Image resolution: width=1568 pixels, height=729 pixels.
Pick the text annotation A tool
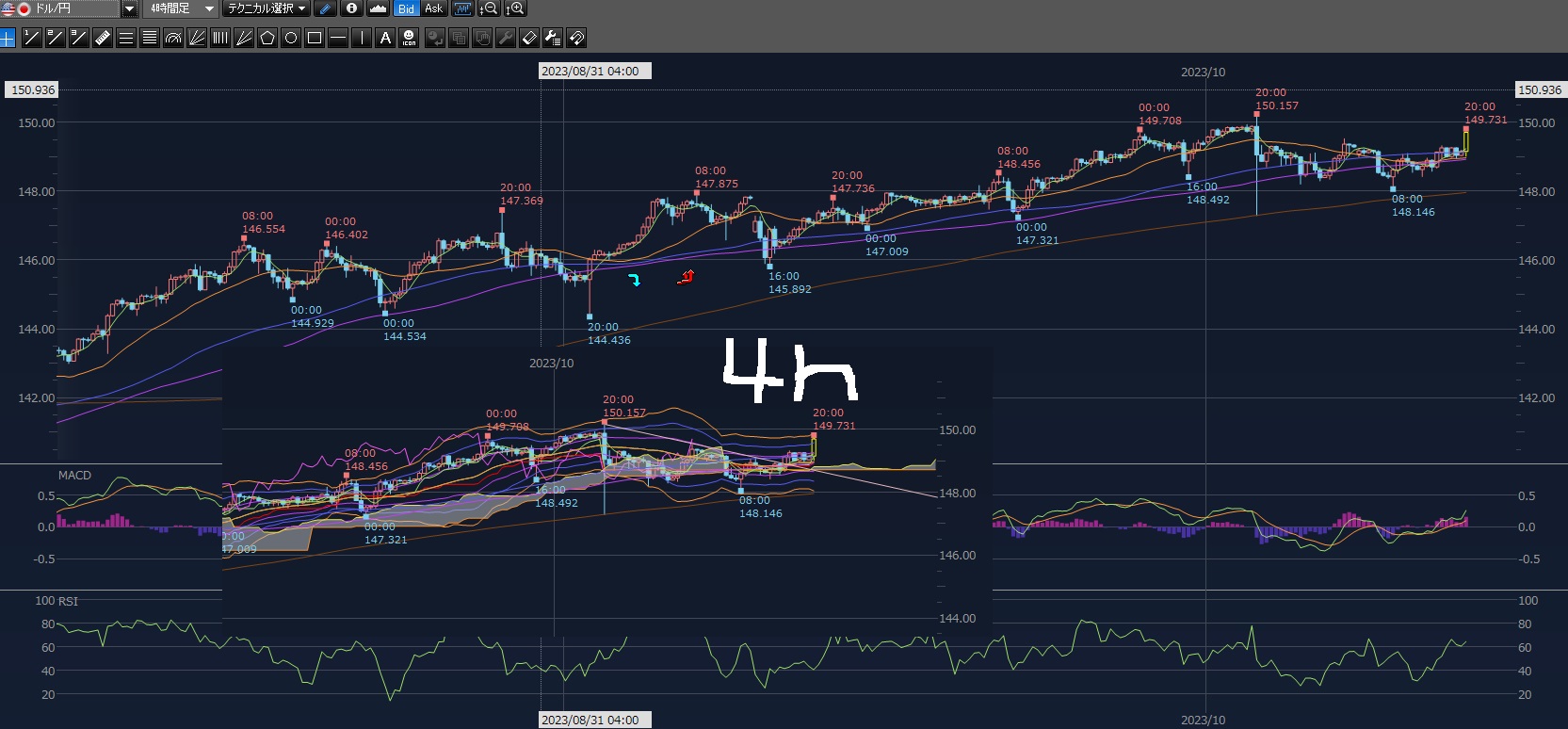click(x=385, y=38)
